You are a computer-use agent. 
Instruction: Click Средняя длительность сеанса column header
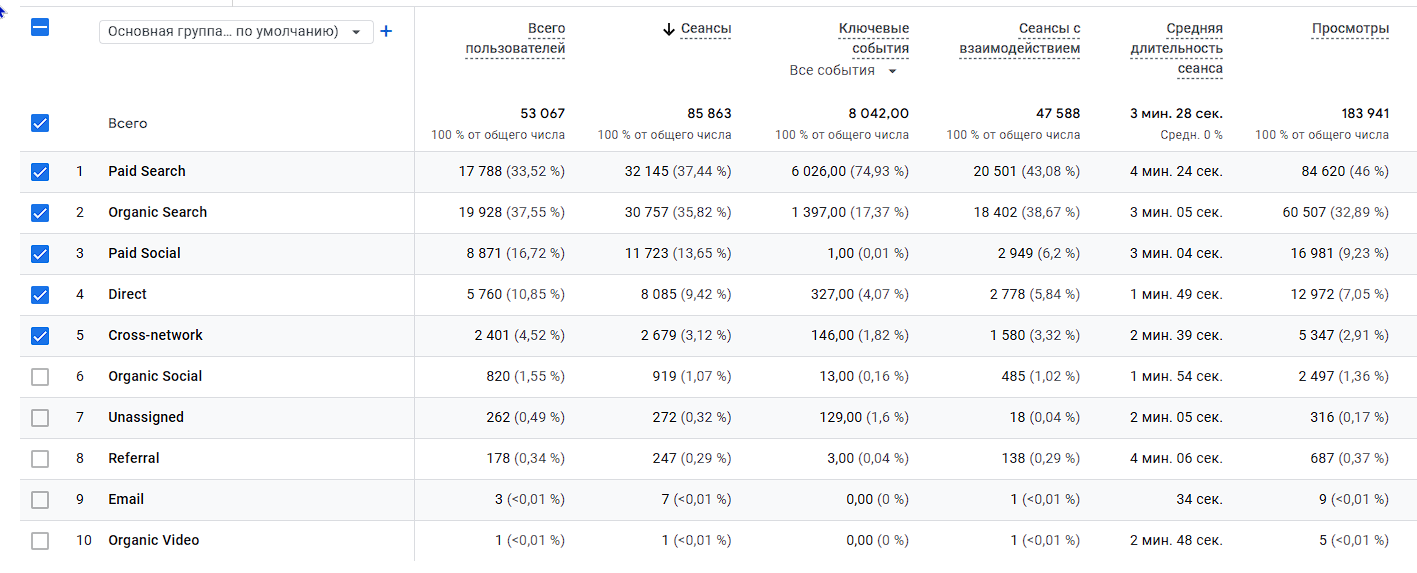click(x=1176, y=49)
